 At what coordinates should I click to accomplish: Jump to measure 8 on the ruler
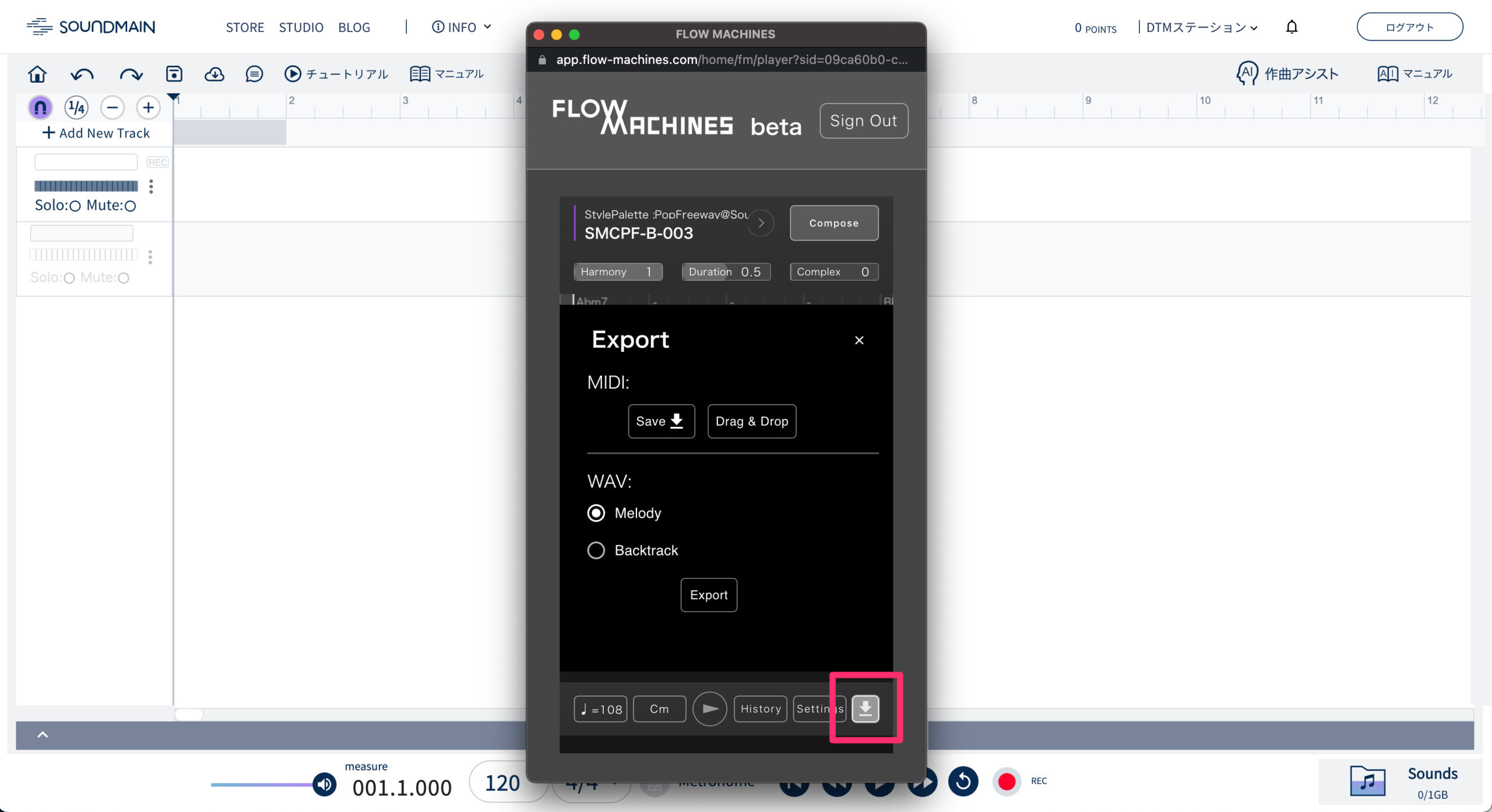974,100
